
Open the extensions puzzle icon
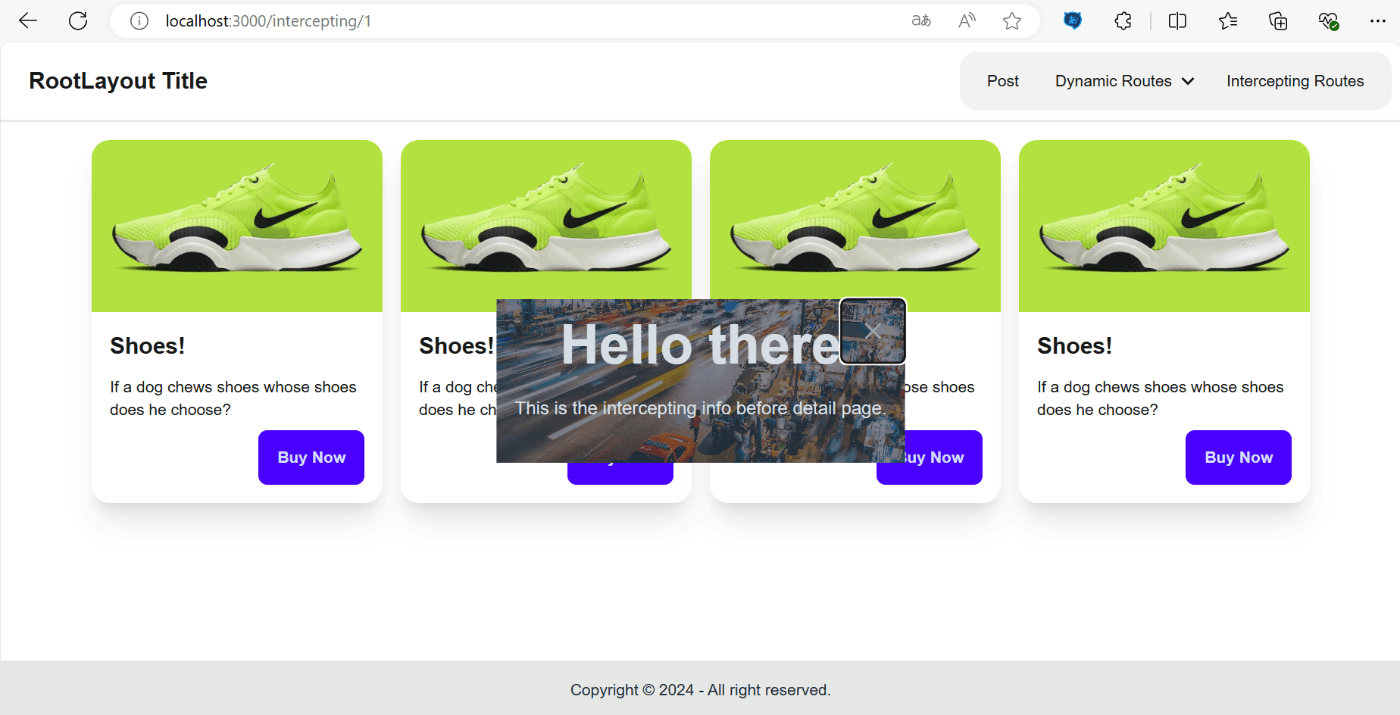point(1123,21)
